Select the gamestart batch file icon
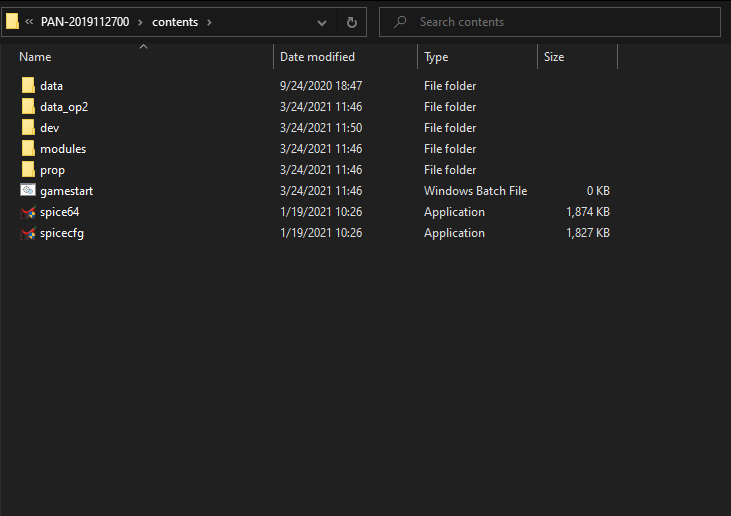 pos(28,191)
